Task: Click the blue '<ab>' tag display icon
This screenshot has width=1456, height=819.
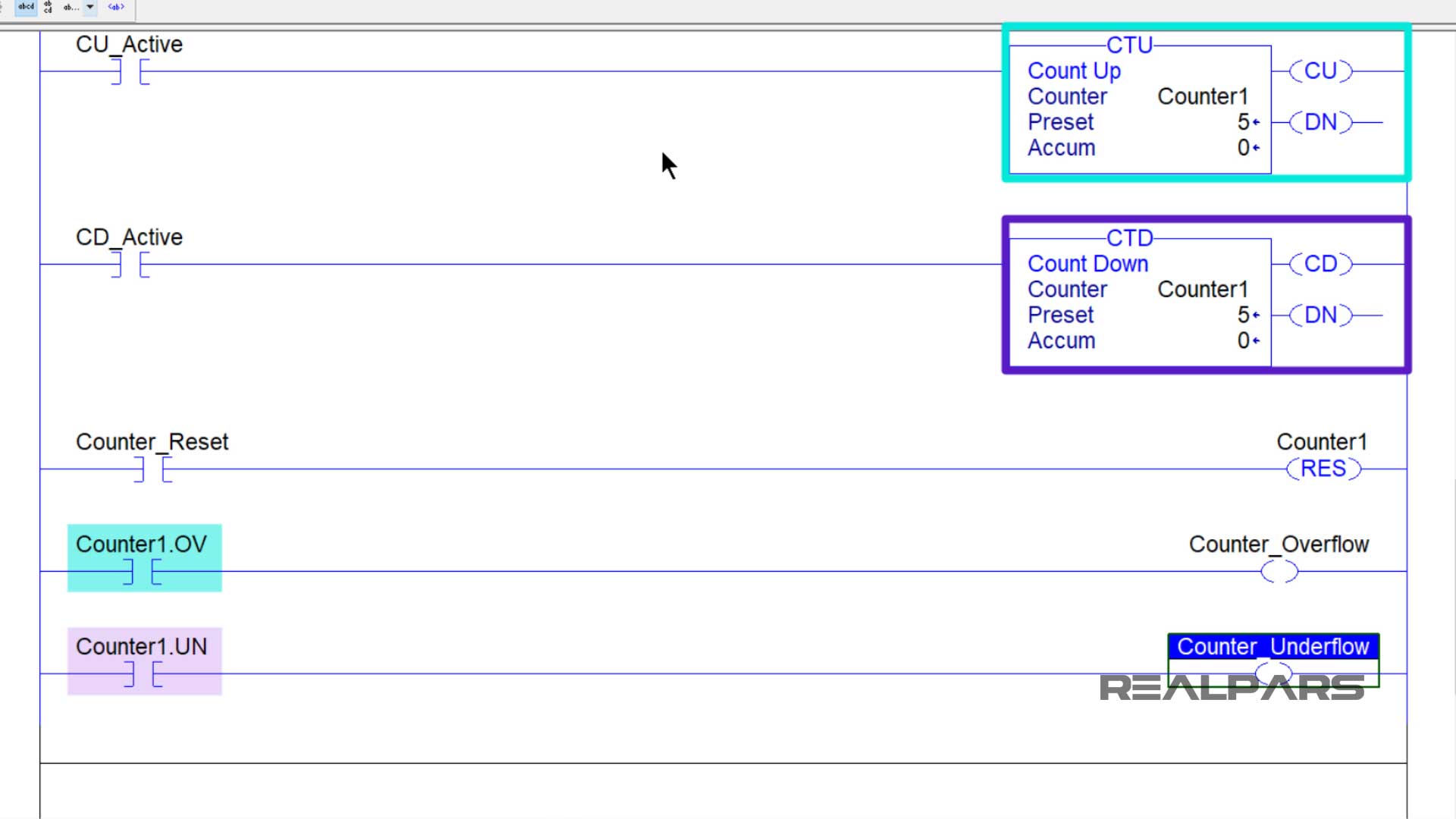Action: pyautogui.click(x=116, y=7)
